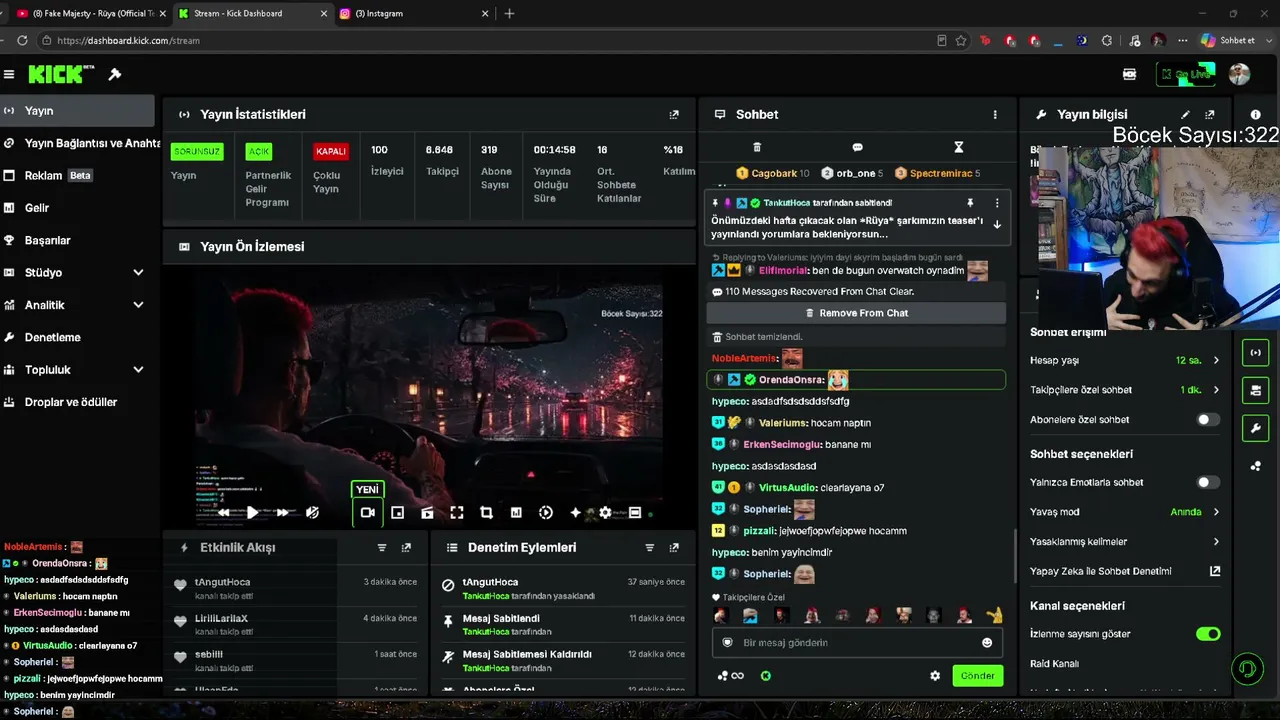Viewport: 1280px width, 720px height.
Task: Click the camera icon under YENİ label
Action: (368, 512)
